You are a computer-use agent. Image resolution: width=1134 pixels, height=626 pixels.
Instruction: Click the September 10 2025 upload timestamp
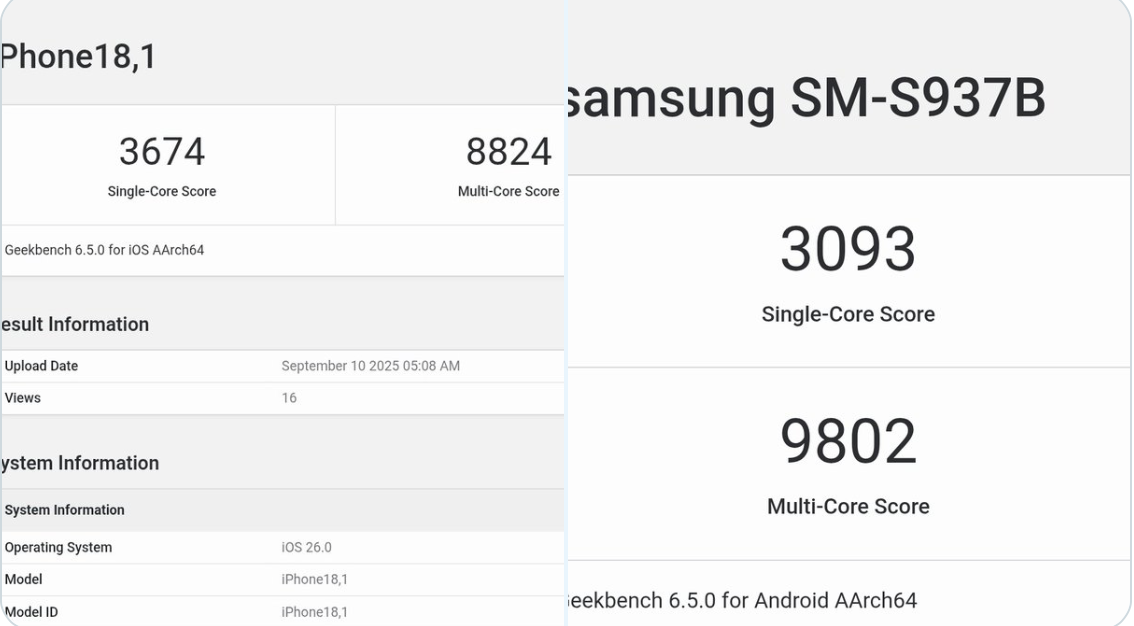tap(371, 366)
